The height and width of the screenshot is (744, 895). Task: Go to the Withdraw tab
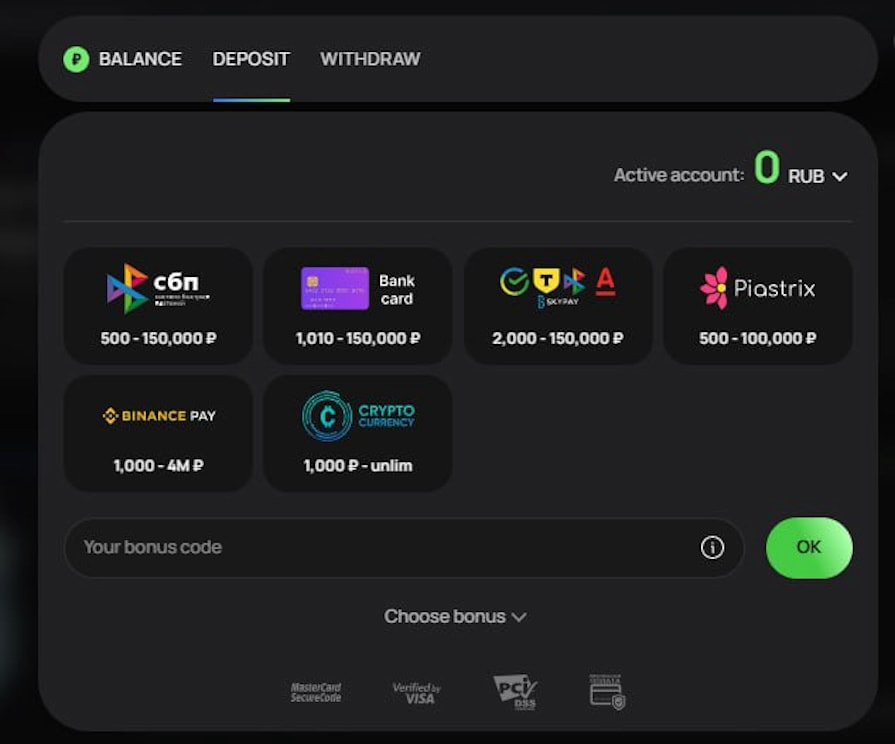[x=370, y=60]
